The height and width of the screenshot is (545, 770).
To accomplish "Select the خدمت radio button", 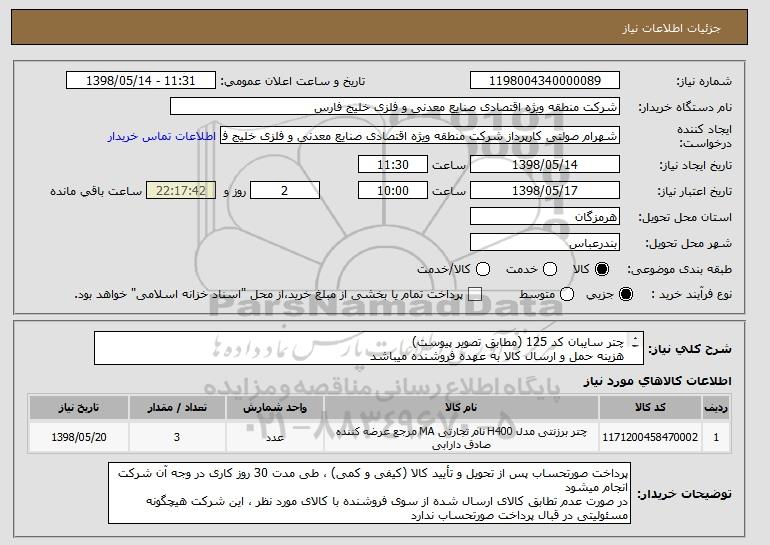I will tap(550, 269).
